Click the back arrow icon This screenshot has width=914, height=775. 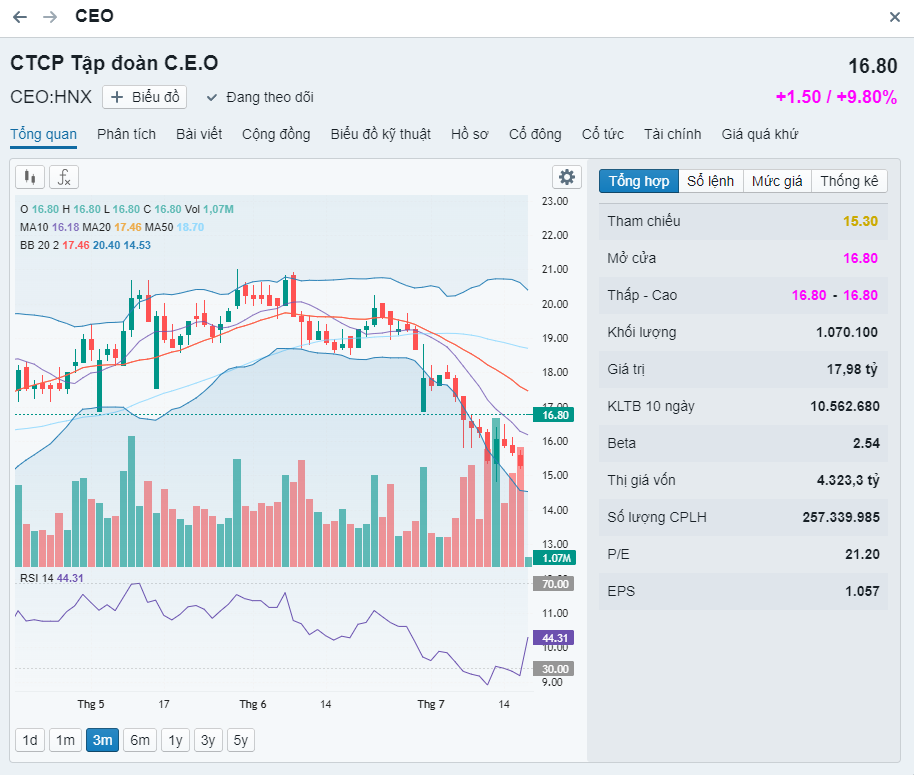pos(20,17)
